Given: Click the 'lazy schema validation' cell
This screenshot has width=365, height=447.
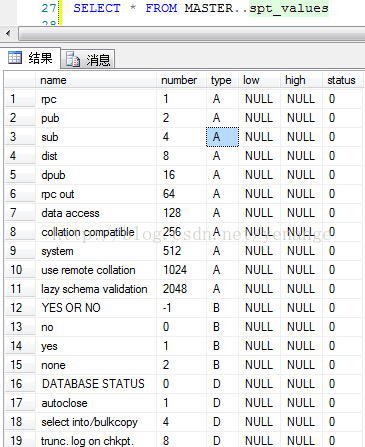Looking at the screenshot, I should click(96, 289).
